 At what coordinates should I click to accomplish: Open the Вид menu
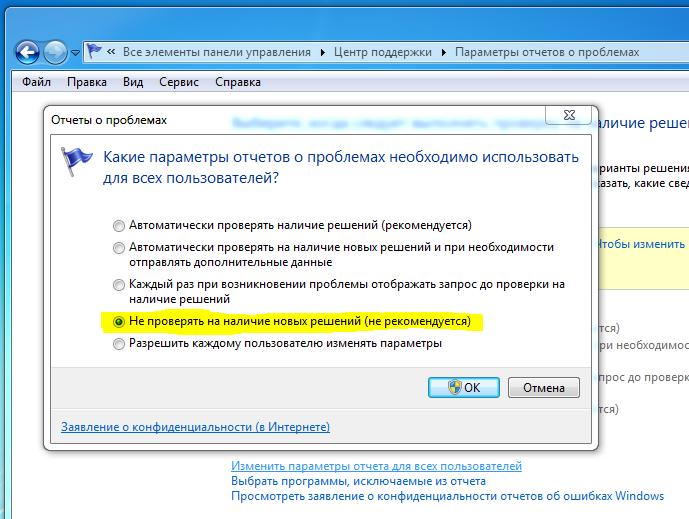[x=133, y=82]
